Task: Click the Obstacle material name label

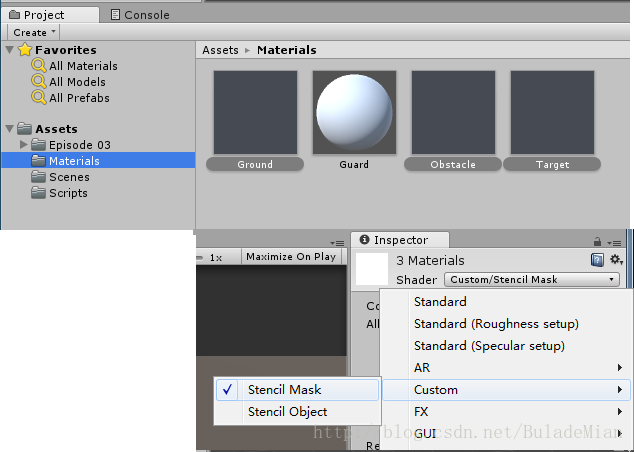Action: coord(453,165)
